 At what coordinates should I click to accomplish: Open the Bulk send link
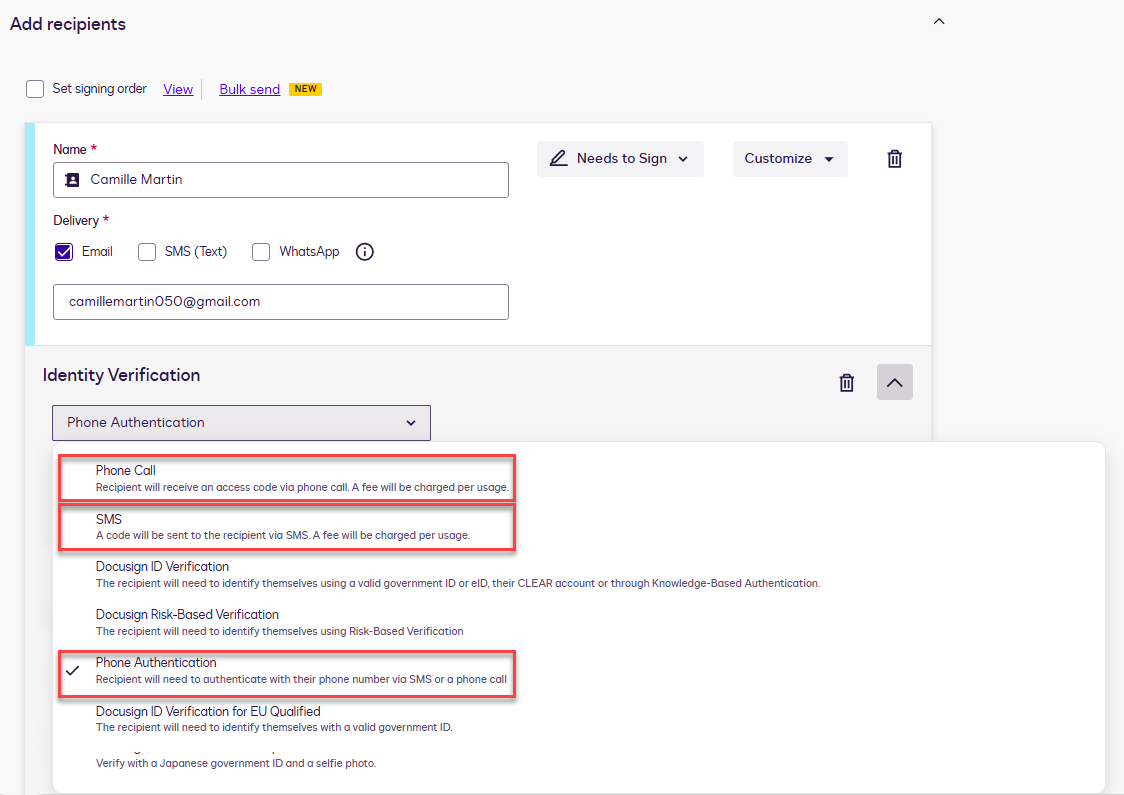[x=249, y=89]
